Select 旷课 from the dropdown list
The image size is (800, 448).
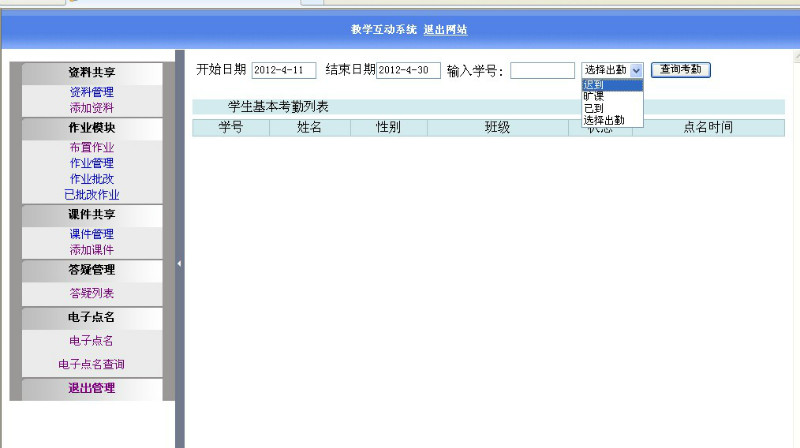[x=612, y=96]
